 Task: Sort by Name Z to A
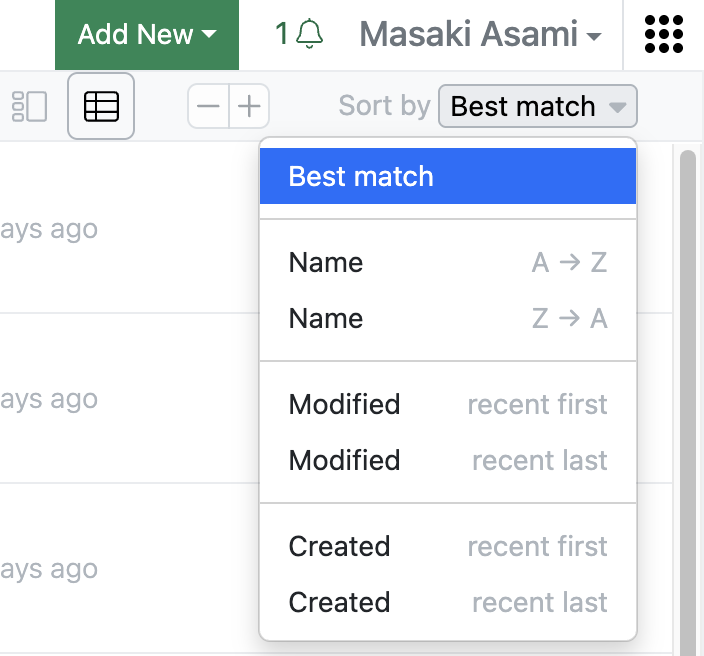[448, 318]
